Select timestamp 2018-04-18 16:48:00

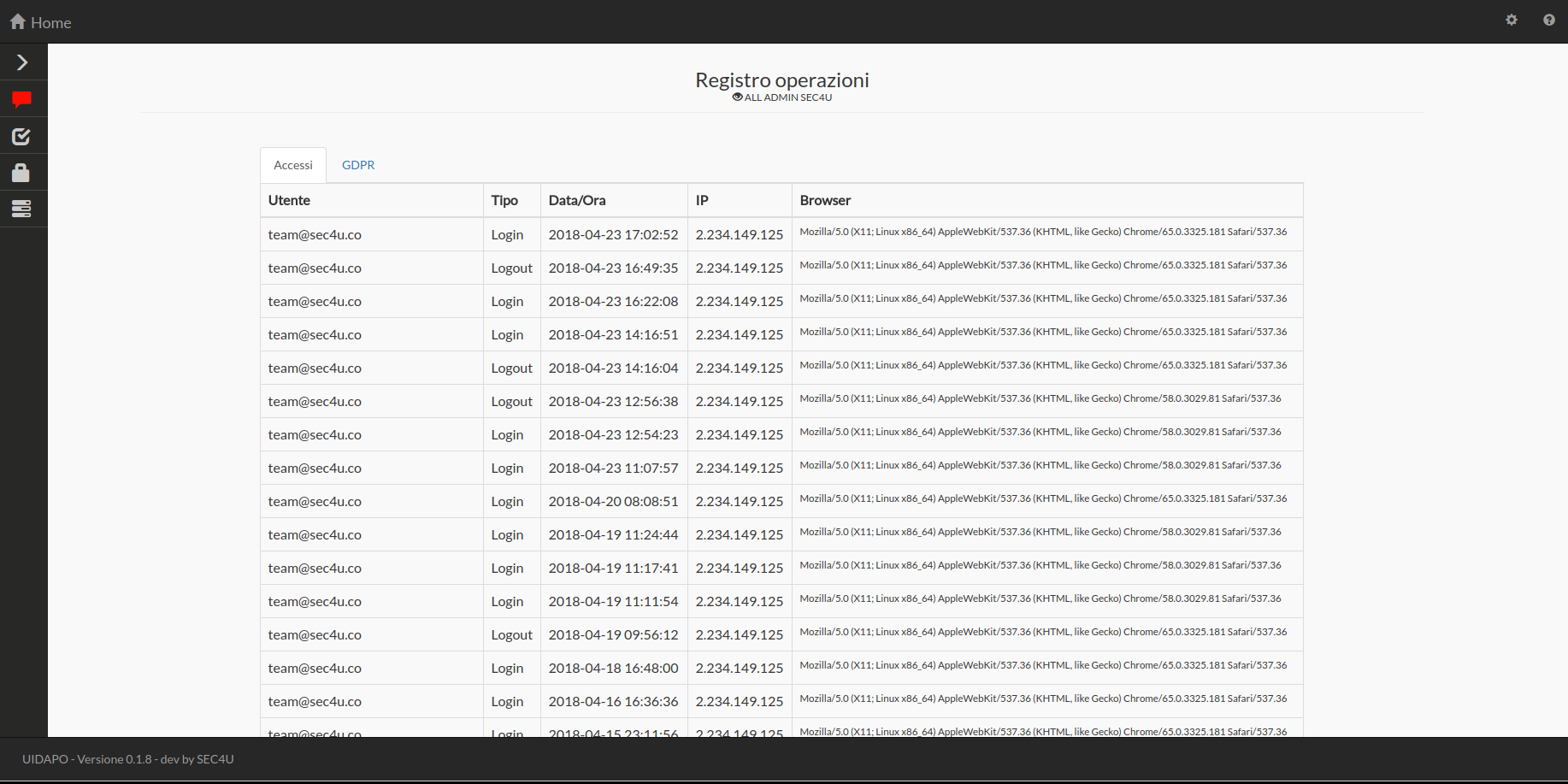(613, 668)
